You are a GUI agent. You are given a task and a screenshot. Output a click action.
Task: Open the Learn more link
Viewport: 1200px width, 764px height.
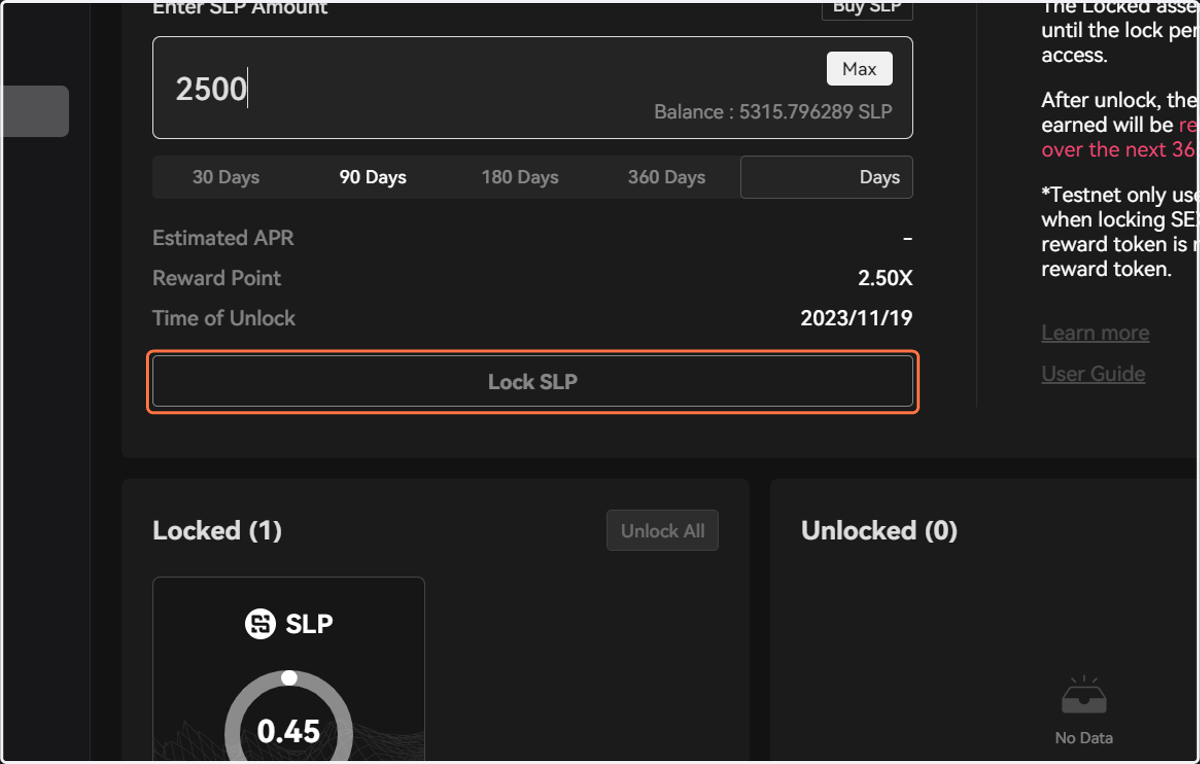pyautogui.click(x=1095, y=333)
